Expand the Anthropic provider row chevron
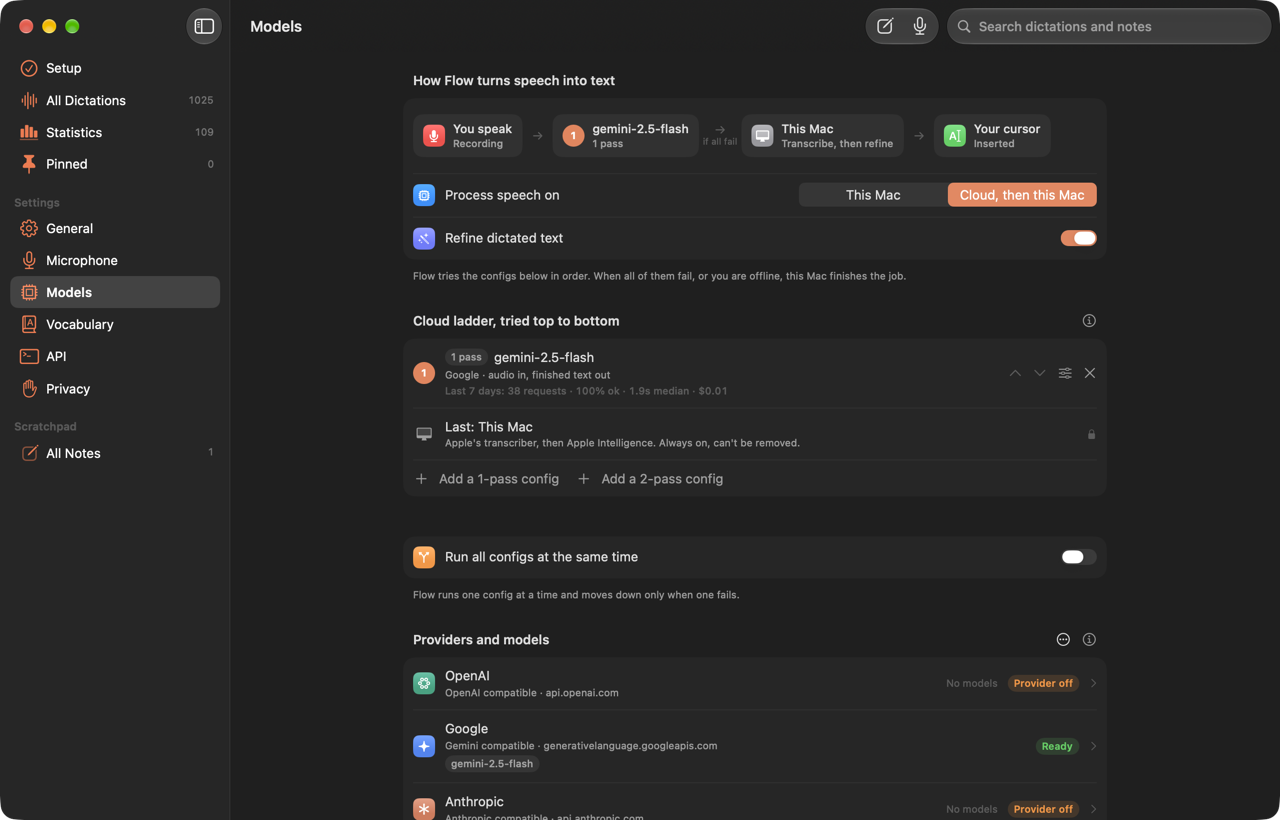The height and width of the screenshot is (820, 1280). click(x=1093, y=809)
